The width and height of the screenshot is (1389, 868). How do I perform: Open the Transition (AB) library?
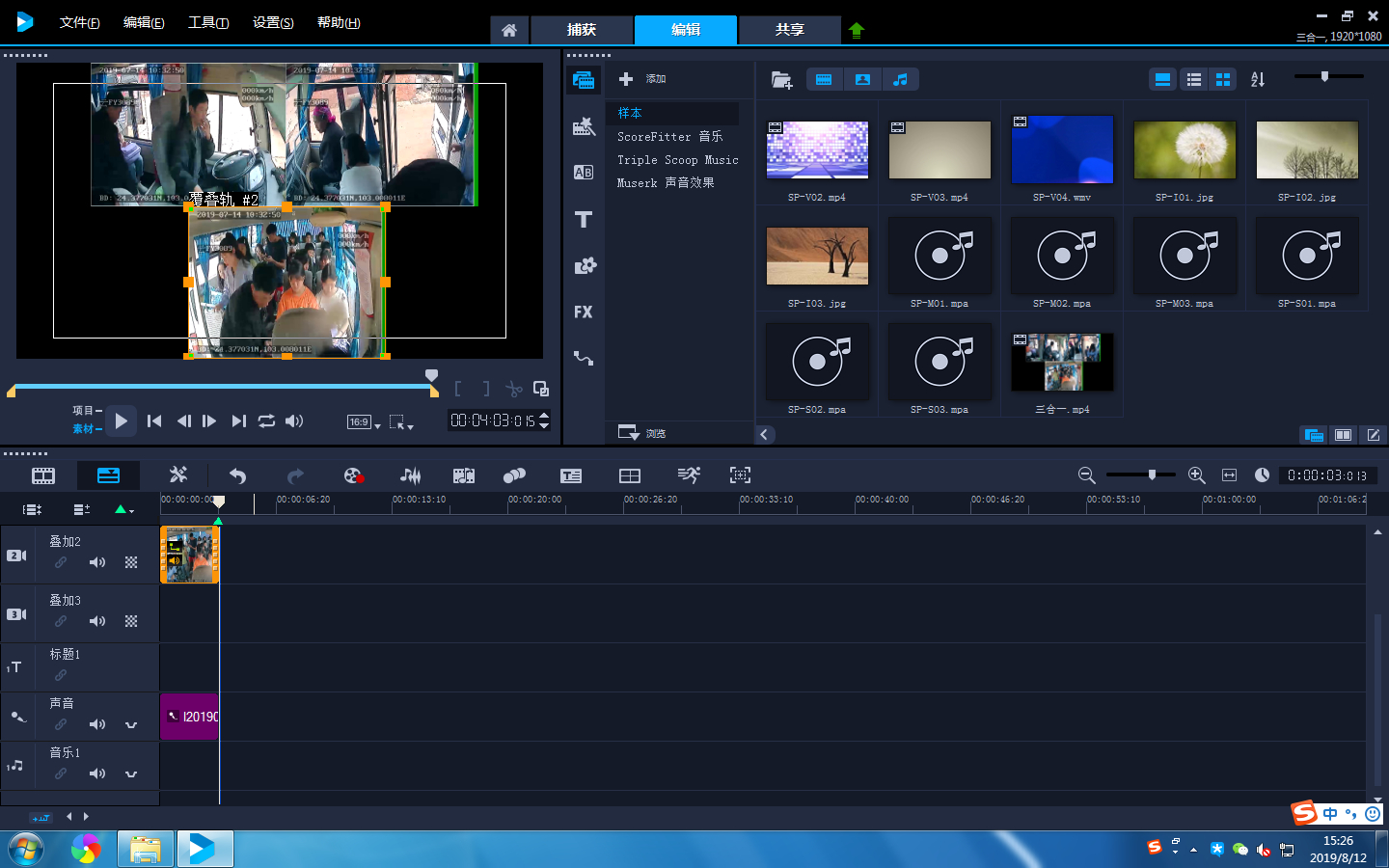[584, 173]
